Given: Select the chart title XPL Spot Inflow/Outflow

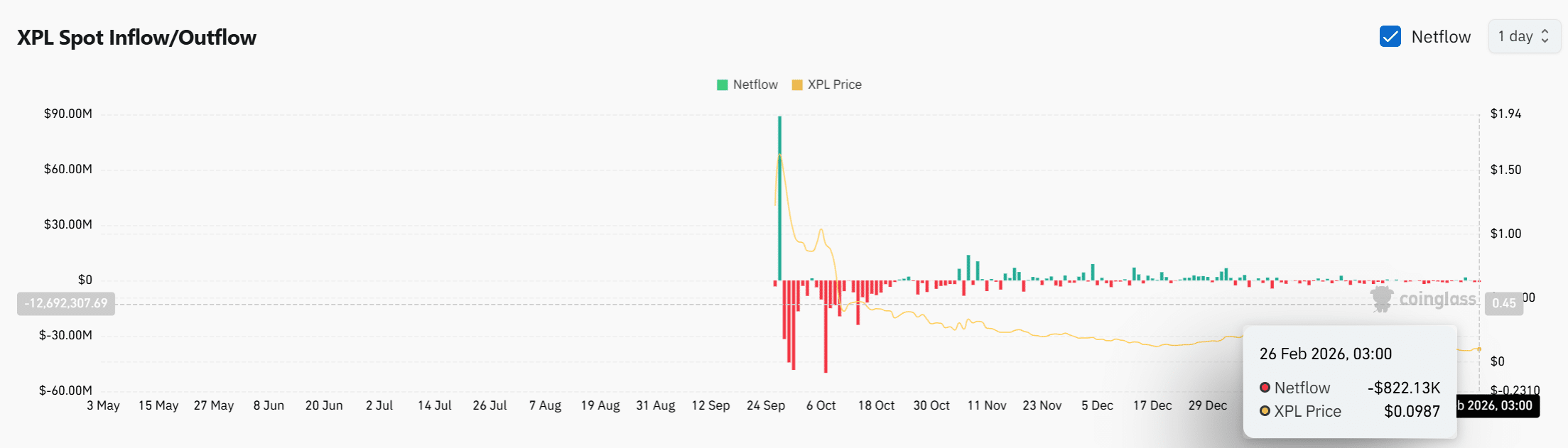Looking at the screenshot, I should point(136,37).
